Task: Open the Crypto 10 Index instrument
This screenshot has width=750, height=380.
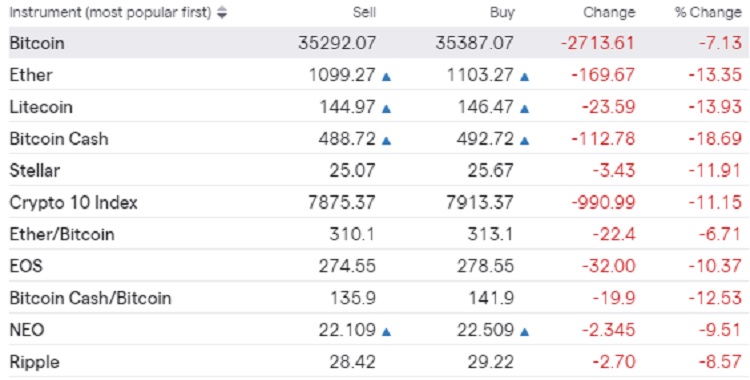Action: click(x=74, y=202)
